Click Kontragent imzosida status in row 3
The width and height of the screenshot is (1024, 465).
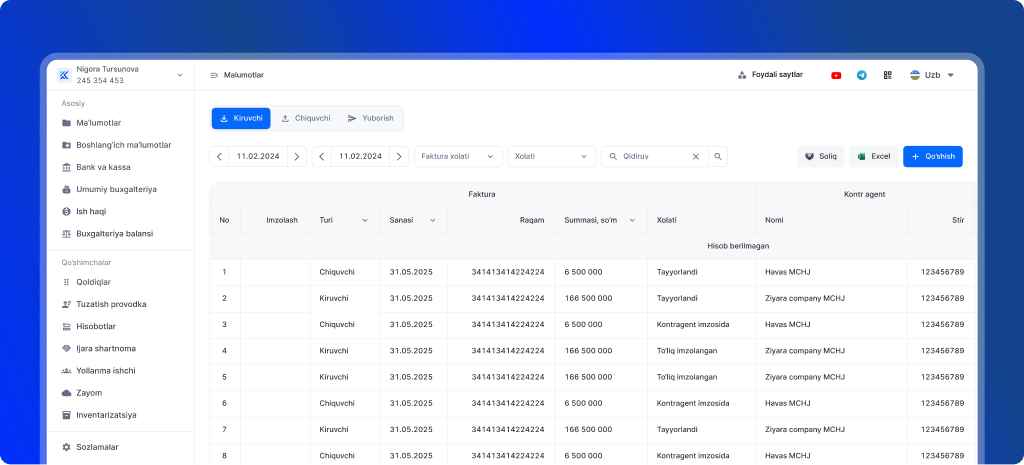(x=691, y=325)
